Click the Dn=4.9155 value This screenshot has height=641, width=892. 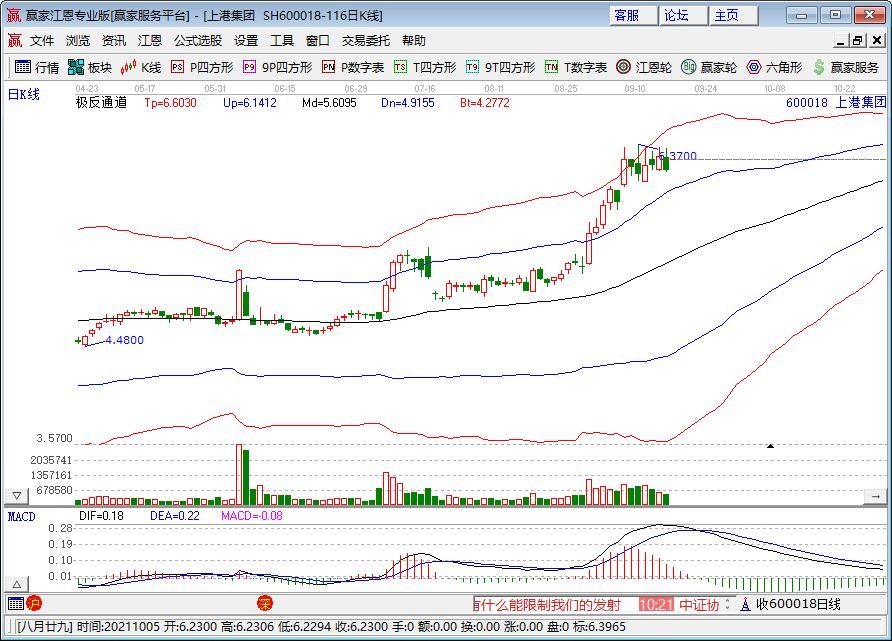(407, 103)
